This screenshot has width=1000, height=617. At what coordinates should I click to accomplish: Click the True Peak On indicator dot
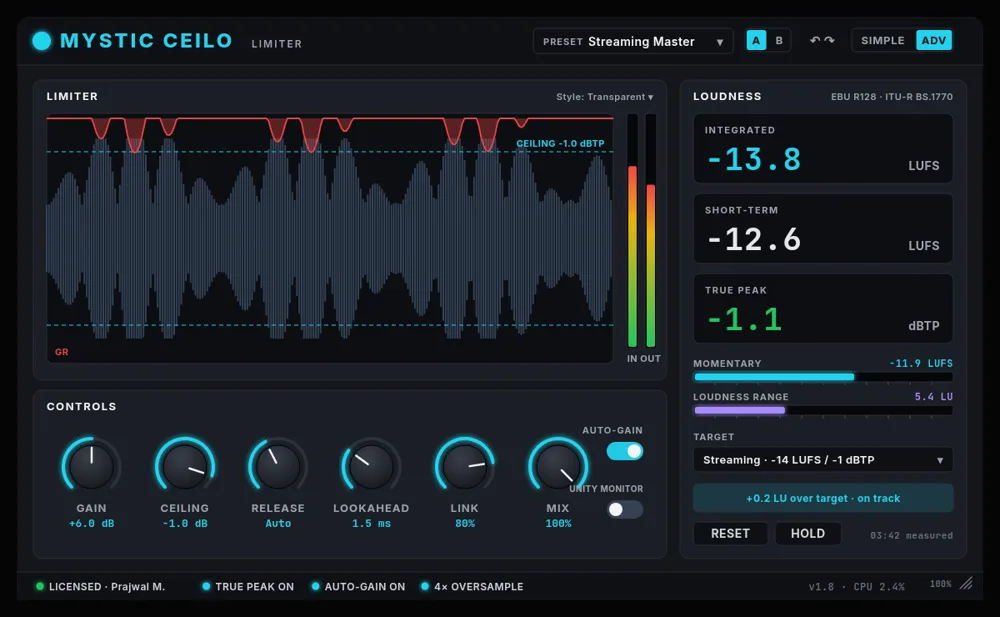pos(206,586)
